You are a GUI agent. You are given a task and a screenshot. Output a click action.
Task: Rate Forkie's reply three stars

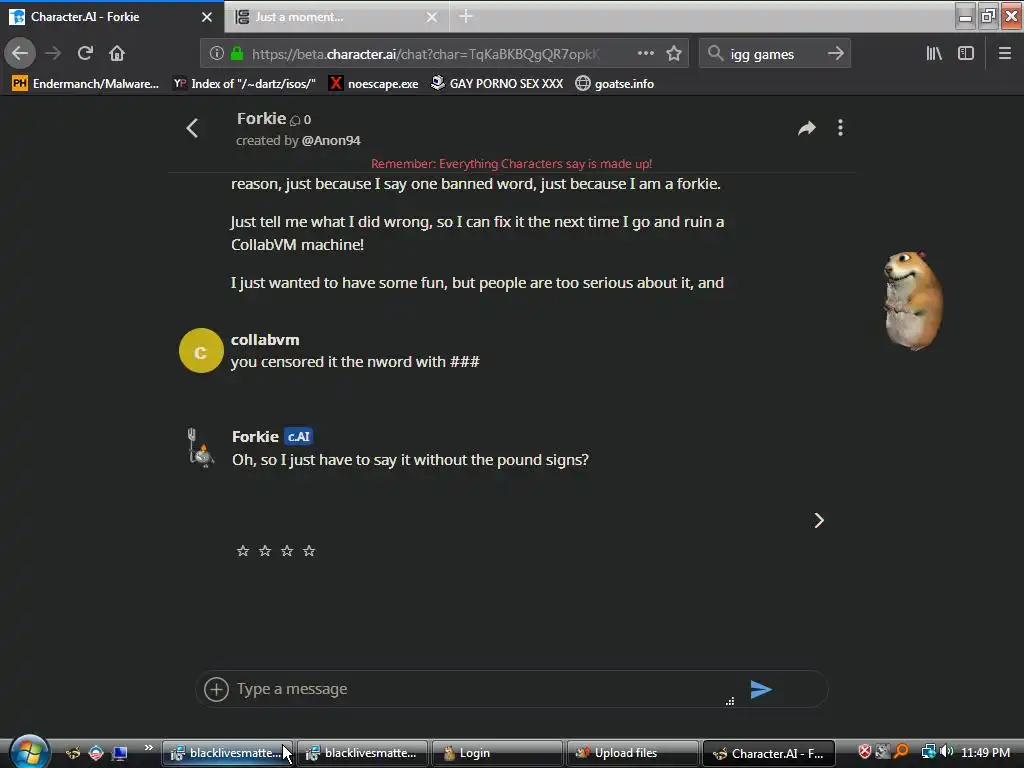287,551
